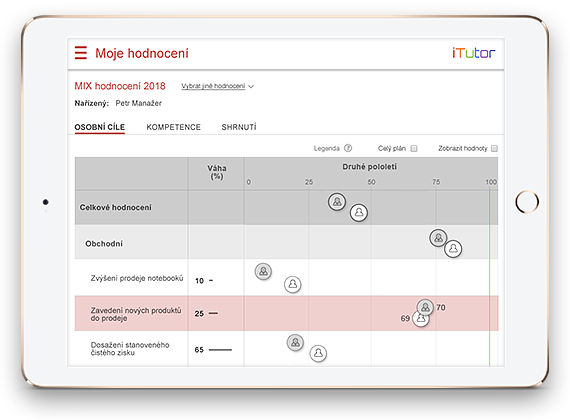The width and height of the screenshot is (570, 420).
Task: Click manager marker for Dosažení stanoveného čistého zisku
Action: coord(295,343)
